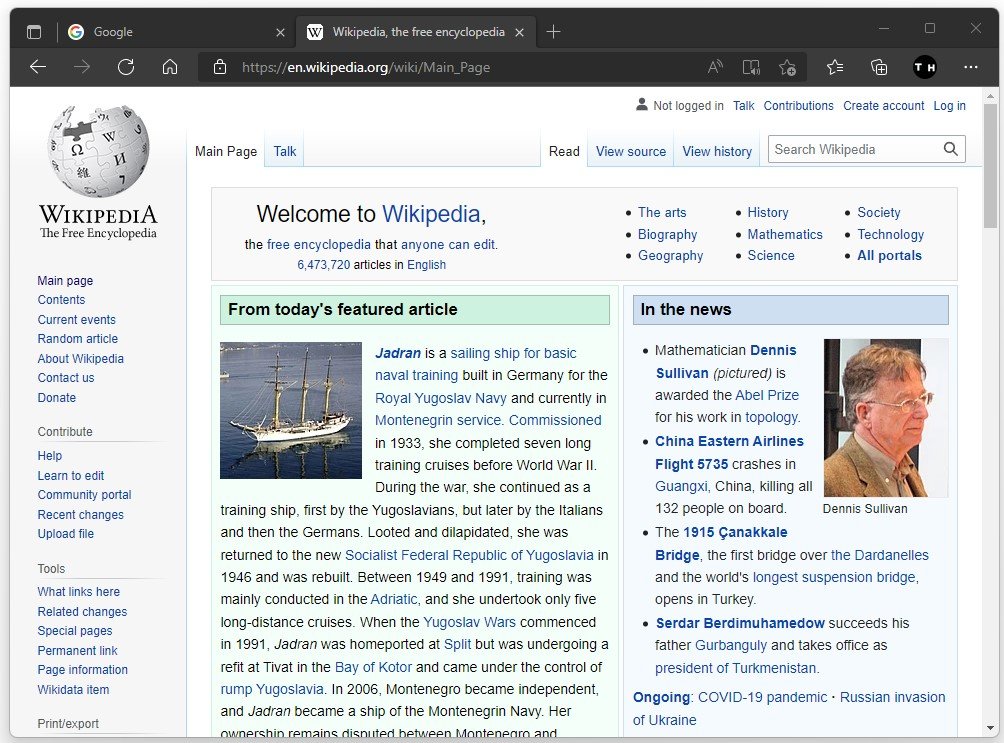The height and width of the screenshot is (743, 1004).
Task: Select the Main Page tab
Action: click(x=225, y=151)
